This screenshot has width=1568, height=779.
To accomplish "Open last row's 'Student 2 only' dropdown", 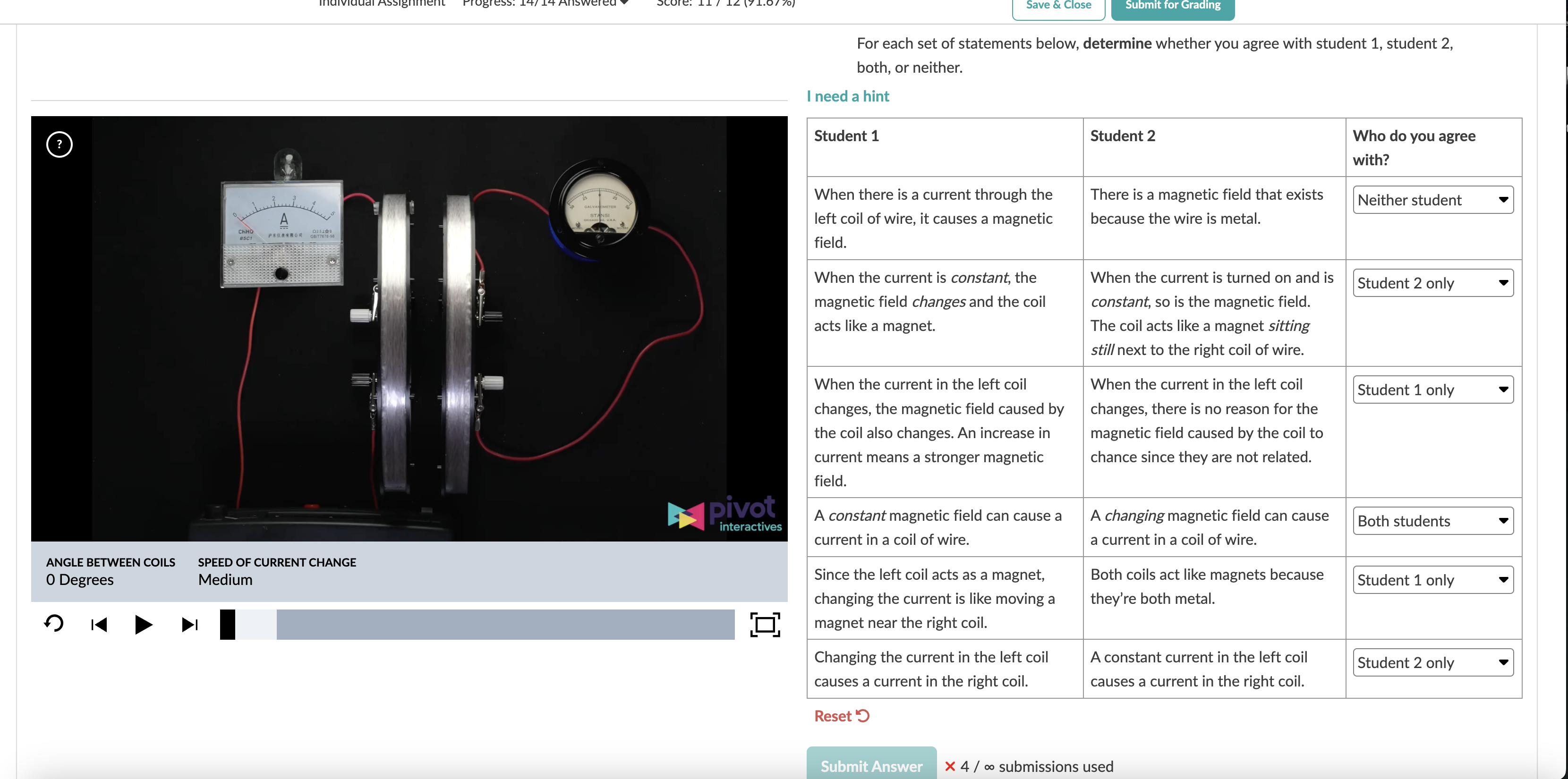I will [1432, 662].
